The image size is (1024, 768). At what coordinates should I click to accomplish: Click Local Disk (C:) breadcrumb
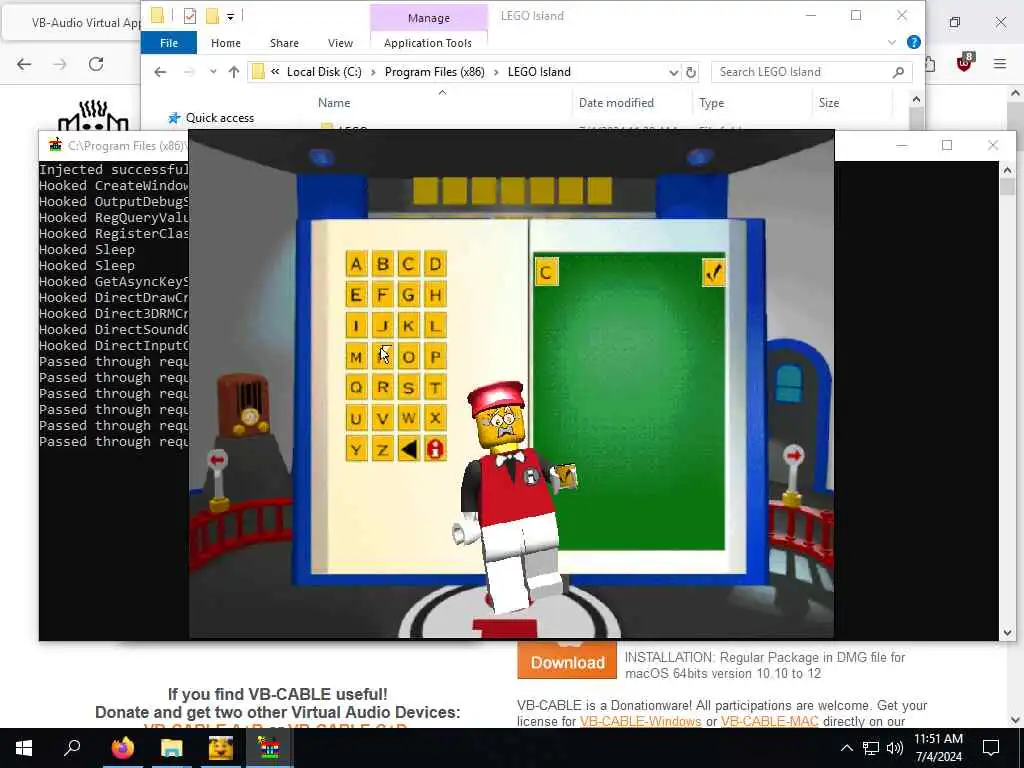tap(324, 72)
